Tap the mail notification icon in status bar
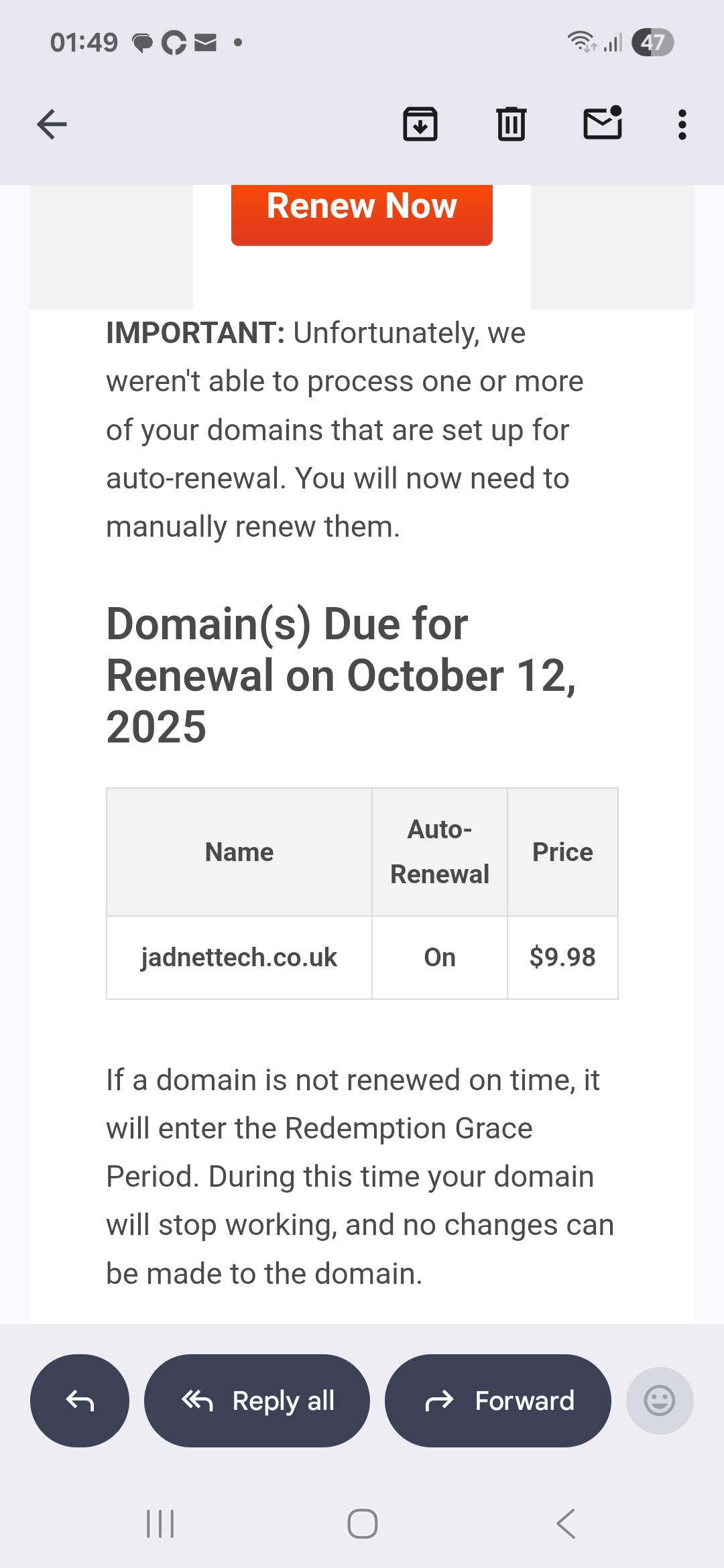Screen dimensions: 724x1568 205,43
